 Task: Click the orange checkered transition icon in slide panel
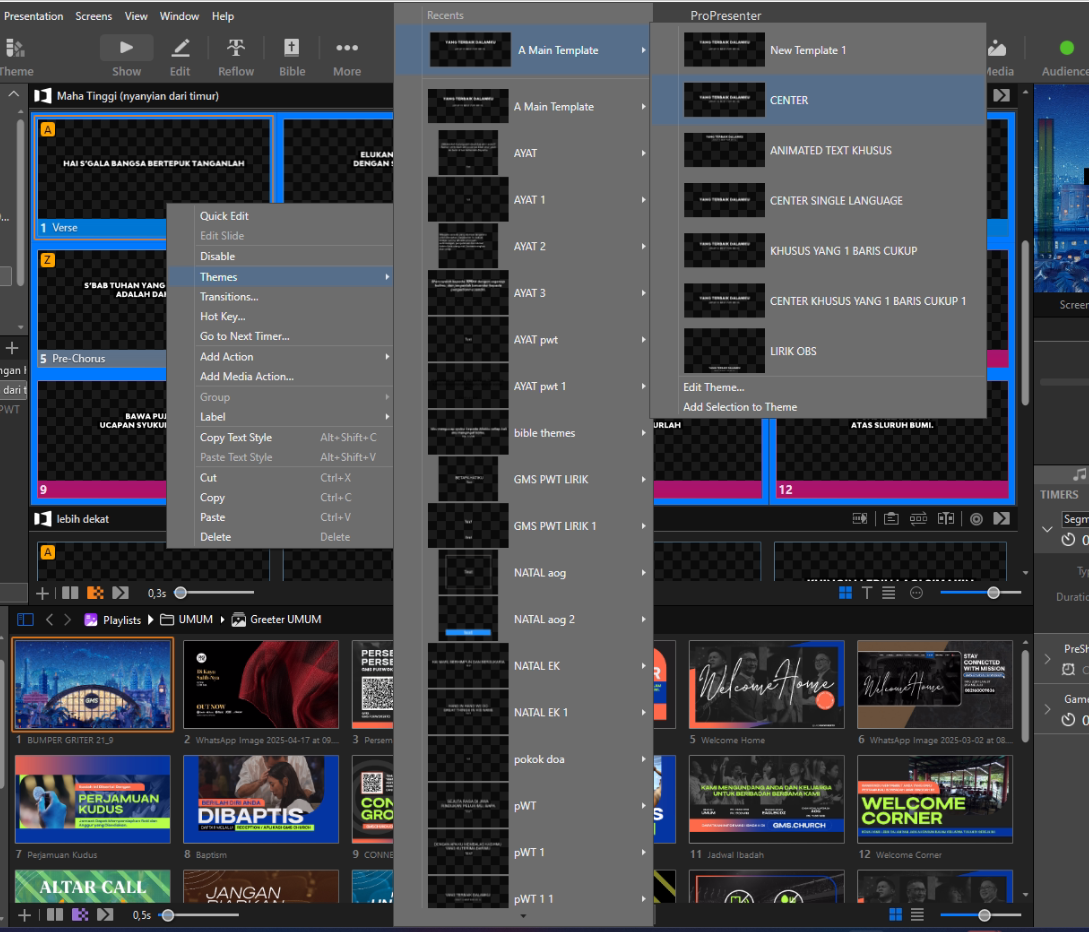96,593
